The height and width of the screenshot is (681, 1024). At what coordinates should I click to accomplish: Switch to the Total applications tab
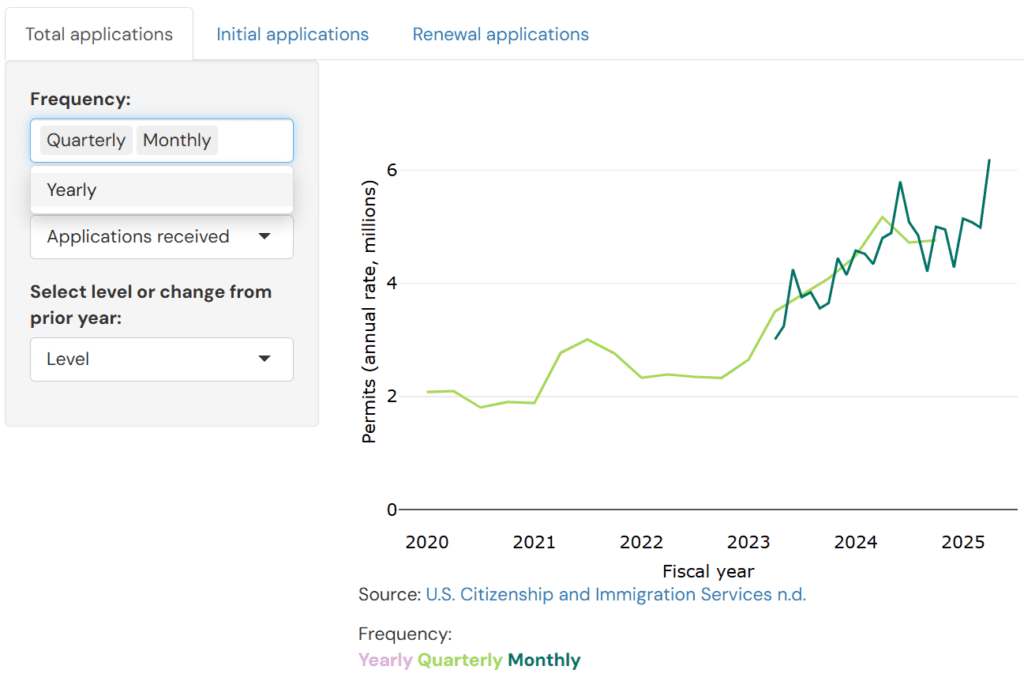(99, 34)
